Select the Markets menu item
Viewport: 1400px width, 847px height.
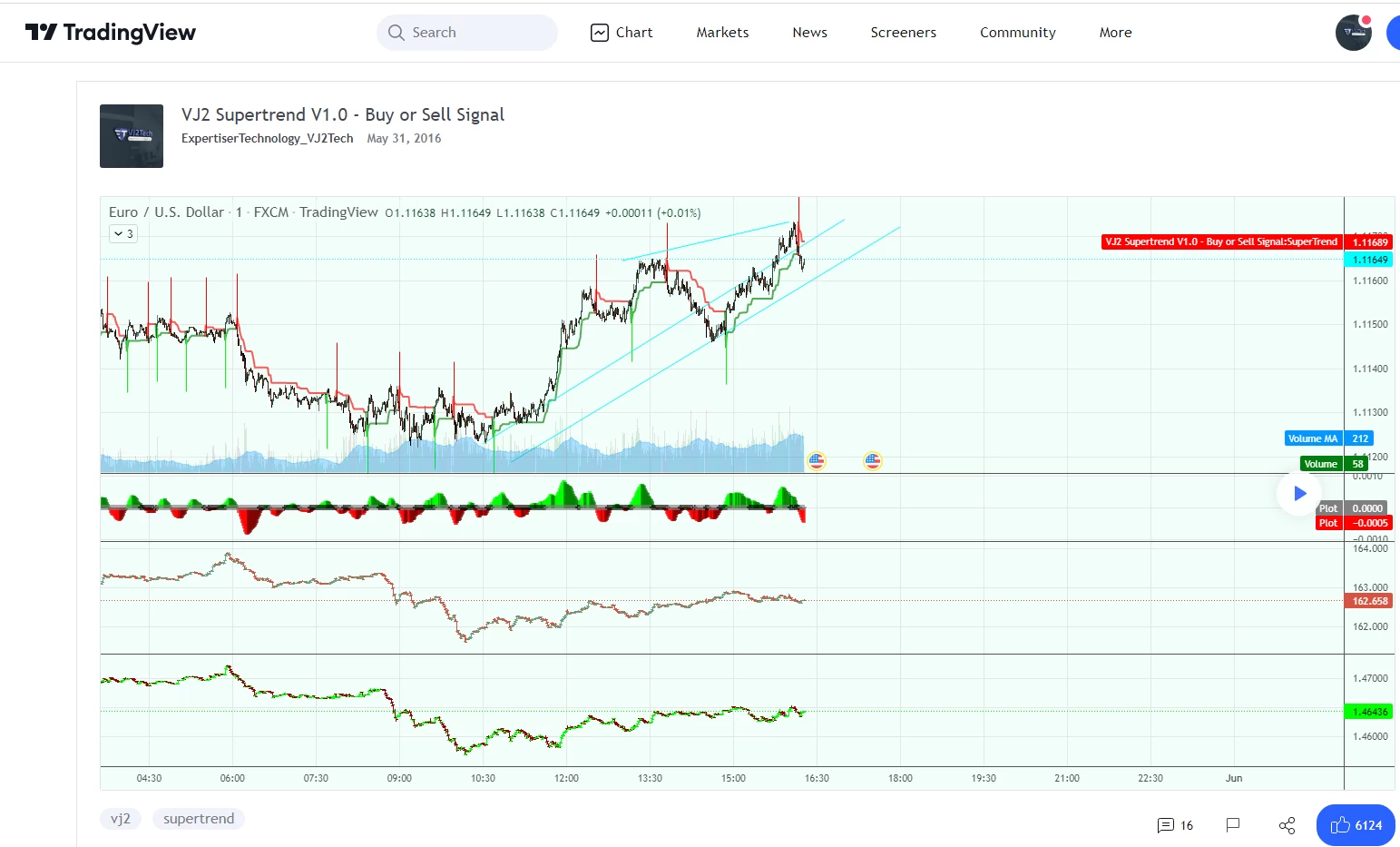point(721,32)
